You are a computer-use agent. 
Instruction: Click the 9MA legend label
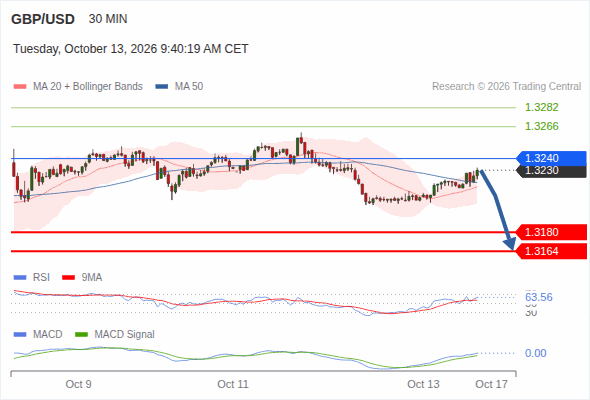pyautogui.click(x=92, y=278)
